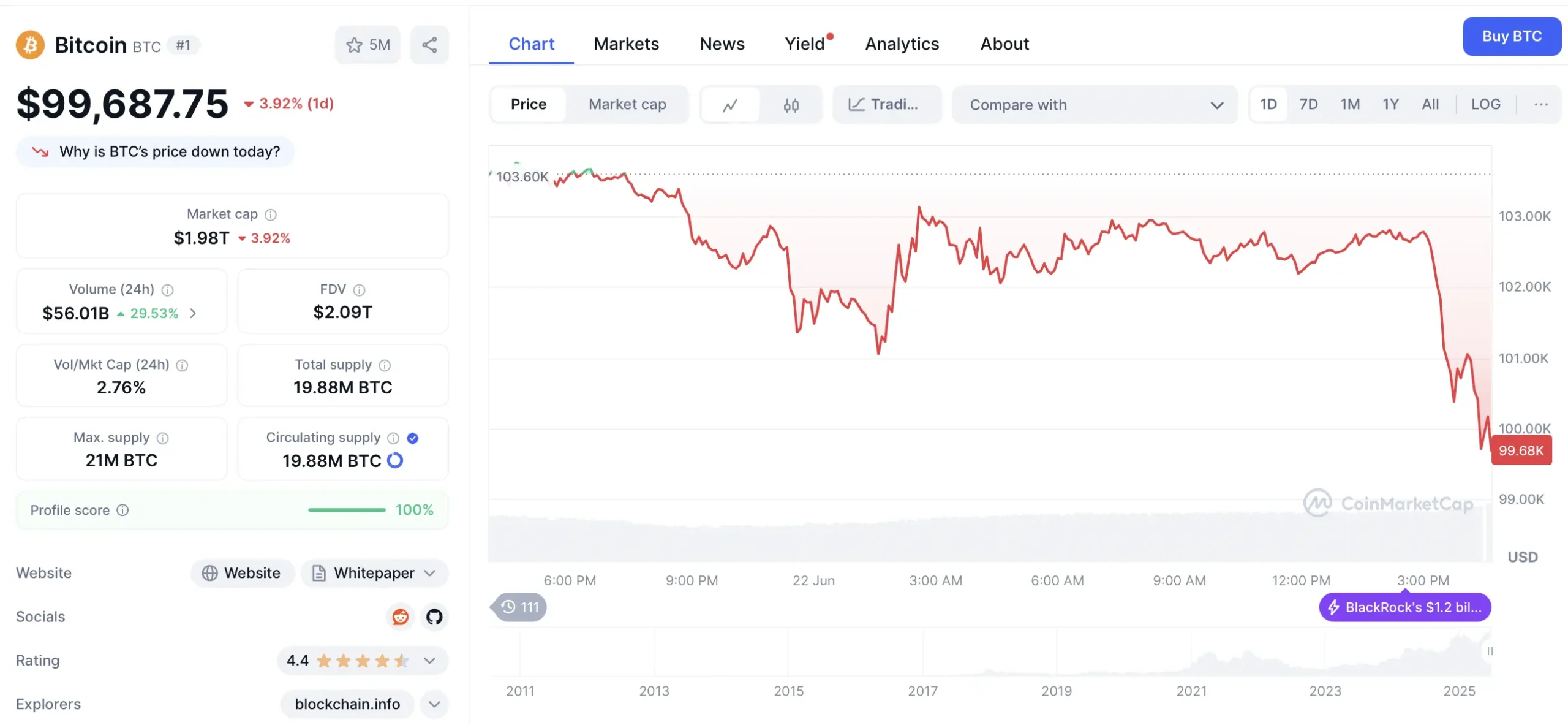This screenshot has width=1568, height=725.
Task: Add Bitcoin to watchlist with star button
Action: (367, 45)
